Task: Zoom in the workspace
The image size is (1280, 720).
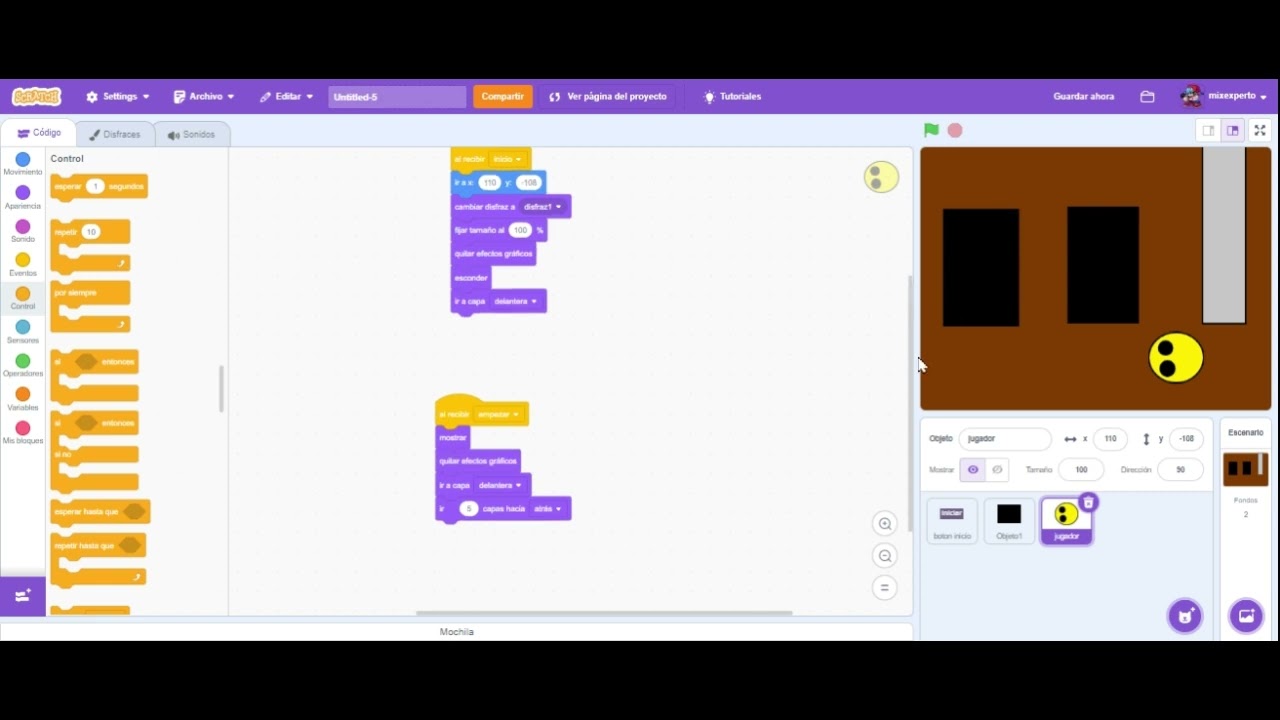Action: 884,524
